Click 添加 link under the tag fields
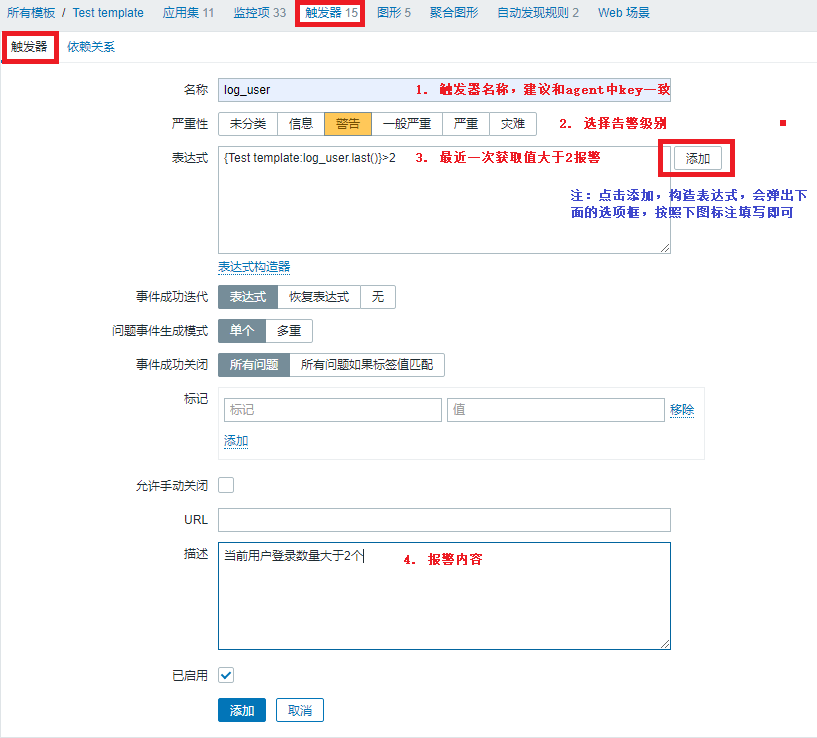This screenshot has height=738, width=817. (236, 441)
